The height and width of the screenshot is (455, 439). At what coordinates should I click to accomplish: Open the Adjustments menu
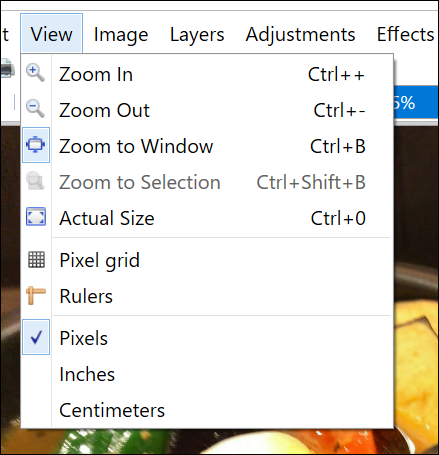tap(300, 34)
